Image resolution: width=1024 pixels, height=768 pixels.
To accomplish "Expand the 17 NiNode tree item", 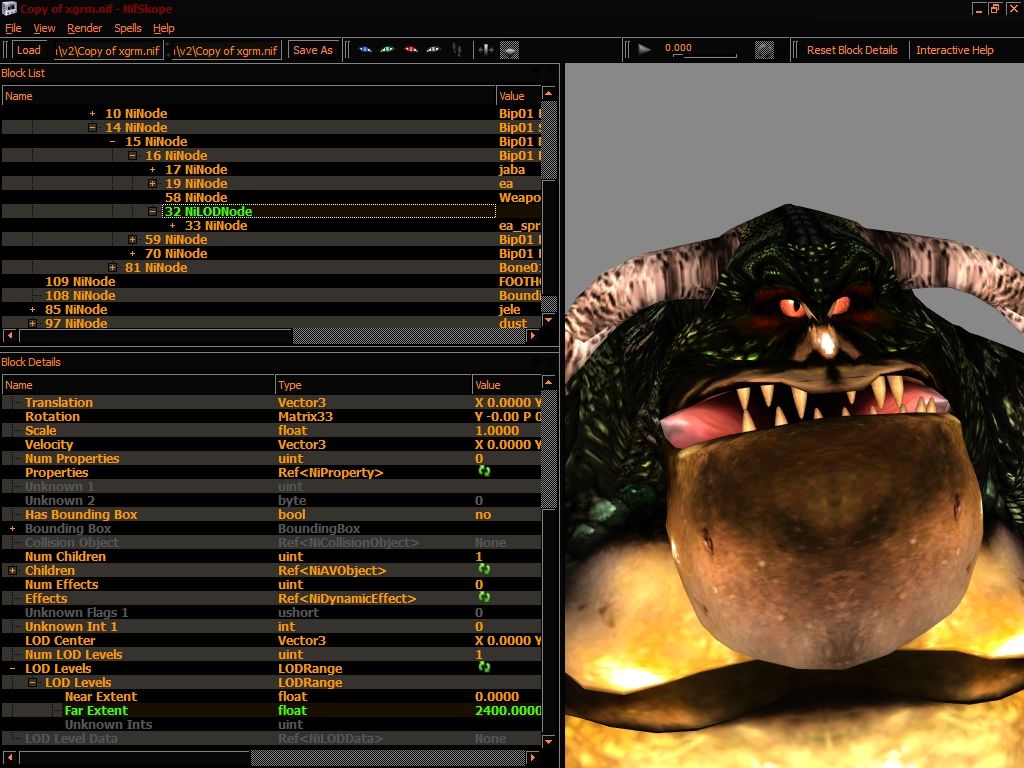I will [152, 170].
